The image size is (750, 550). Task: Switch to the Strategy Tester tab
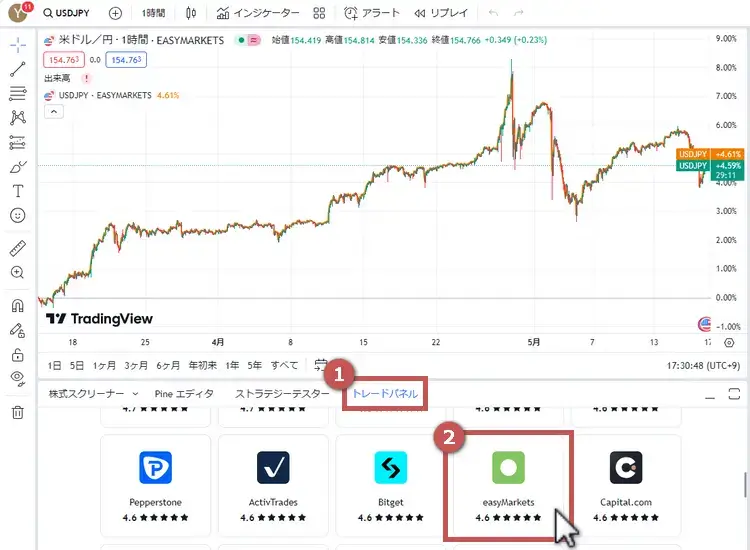(x=282, y=394)
